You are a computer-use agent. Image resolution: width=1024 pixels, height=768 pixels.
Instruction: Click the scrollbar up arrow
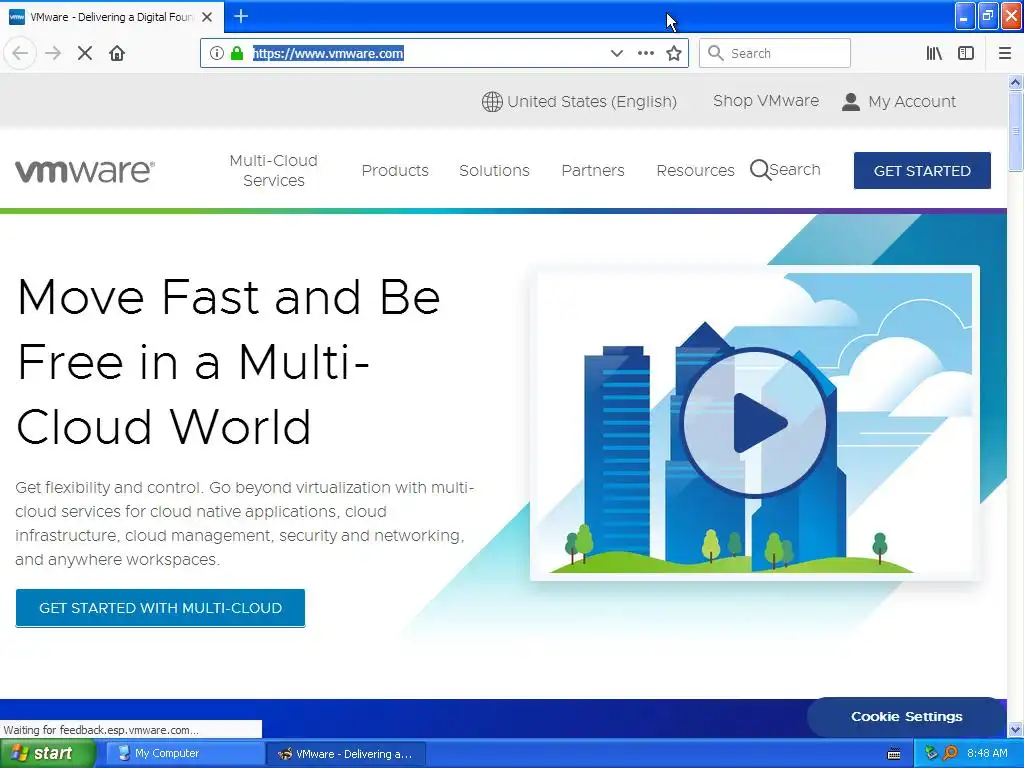point(1016,82)
